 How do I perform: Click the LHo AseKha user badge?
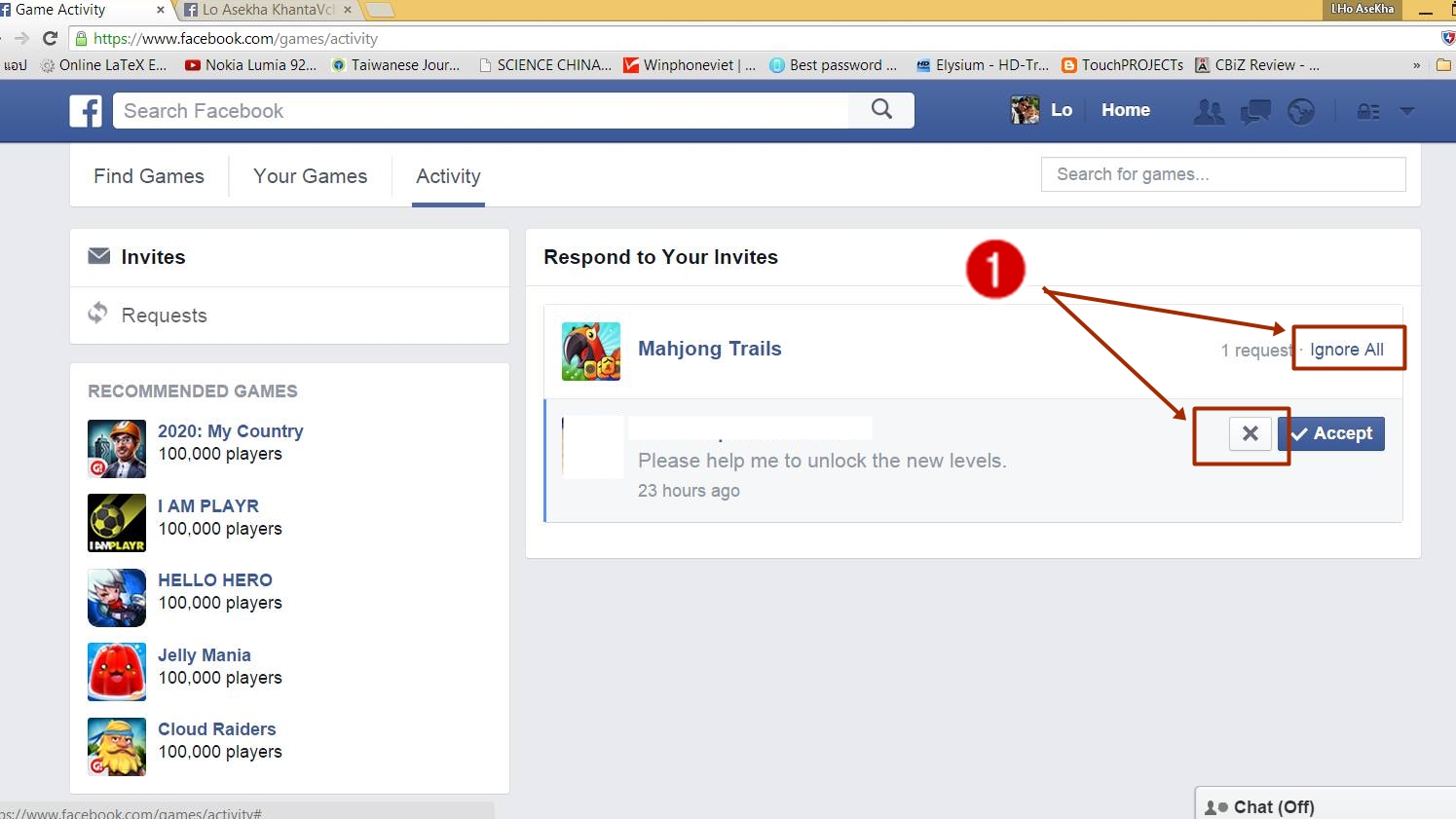pyautogui.click(x=1363, y=9)
